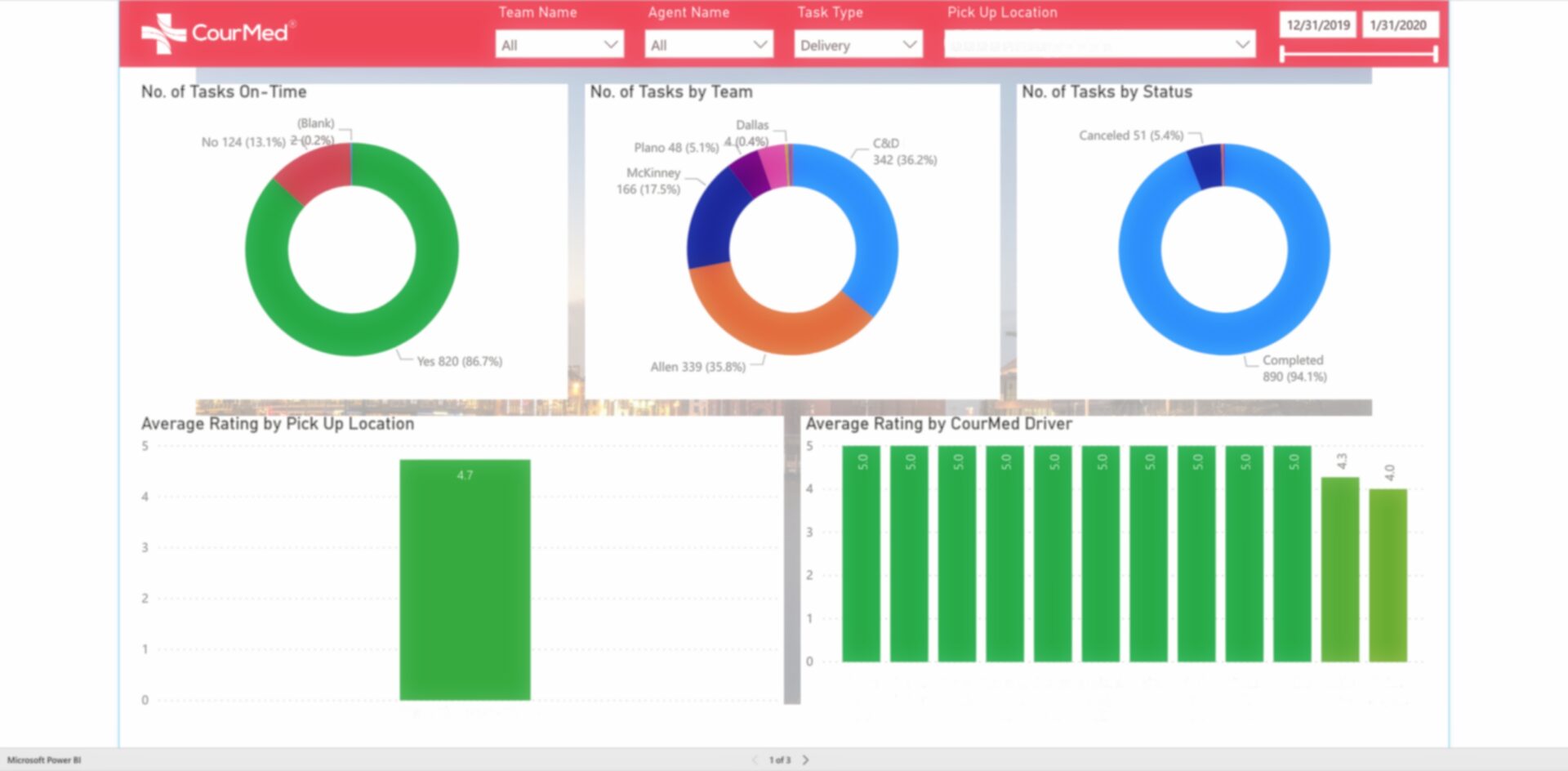Click the 'Canceled 51 (5.4%)' label

[x=1131, y=136]
